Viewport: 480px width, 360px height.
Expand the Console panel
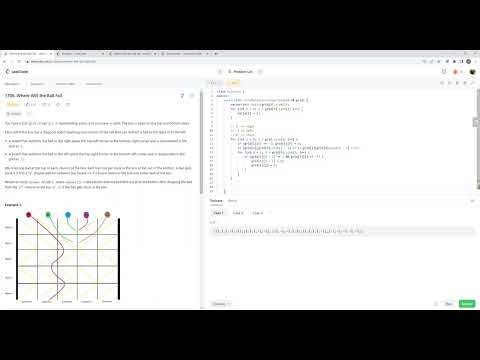(221, 304)
